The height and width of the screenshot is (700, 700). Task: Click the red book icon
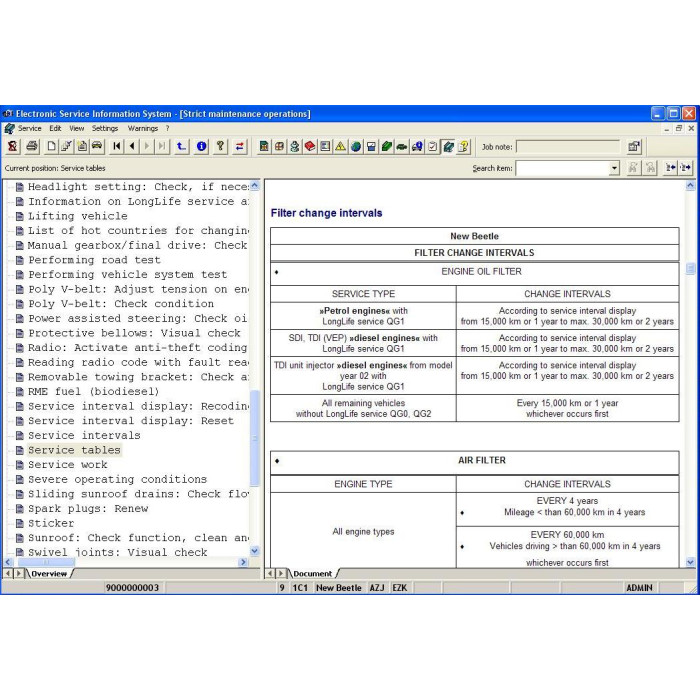[x=310, y=146]
